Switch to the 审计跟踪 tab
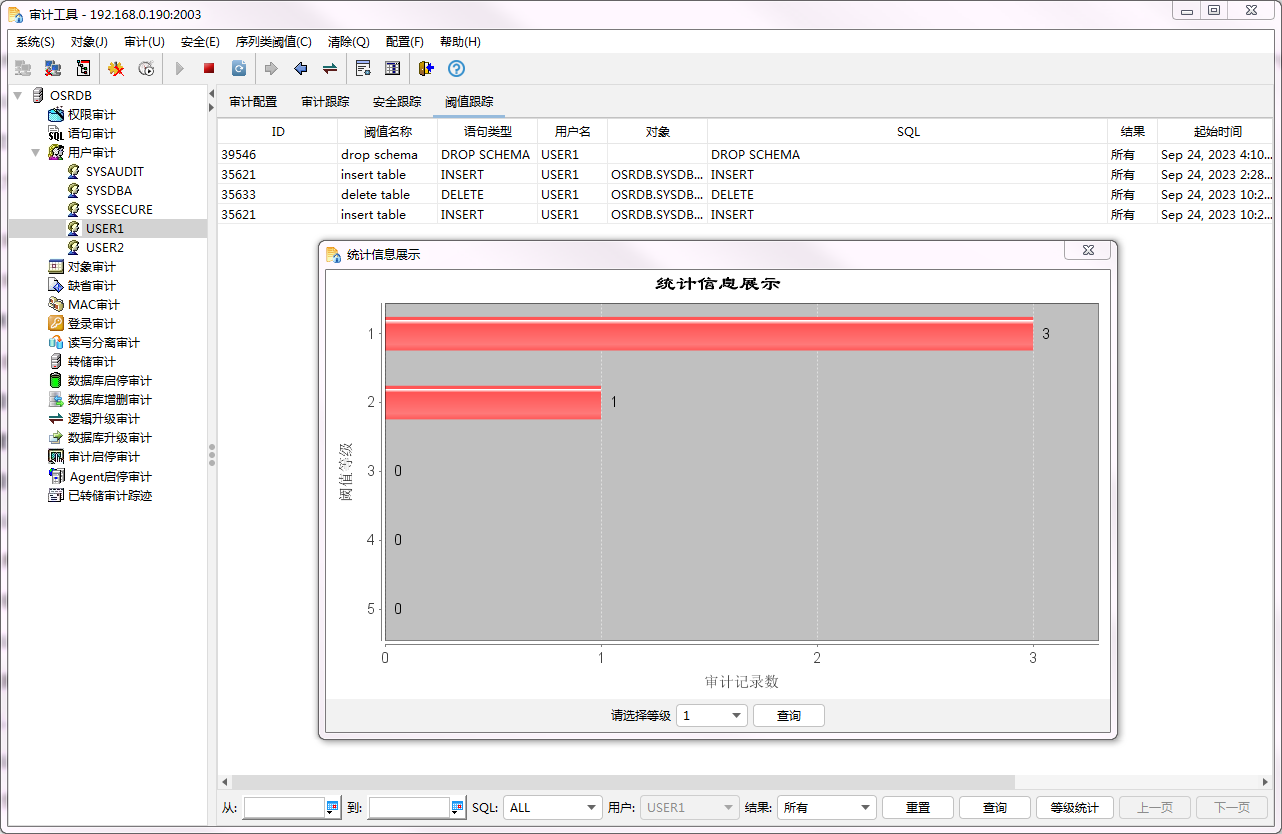Viewport: 1282px width, 834px height. [325, 102]
